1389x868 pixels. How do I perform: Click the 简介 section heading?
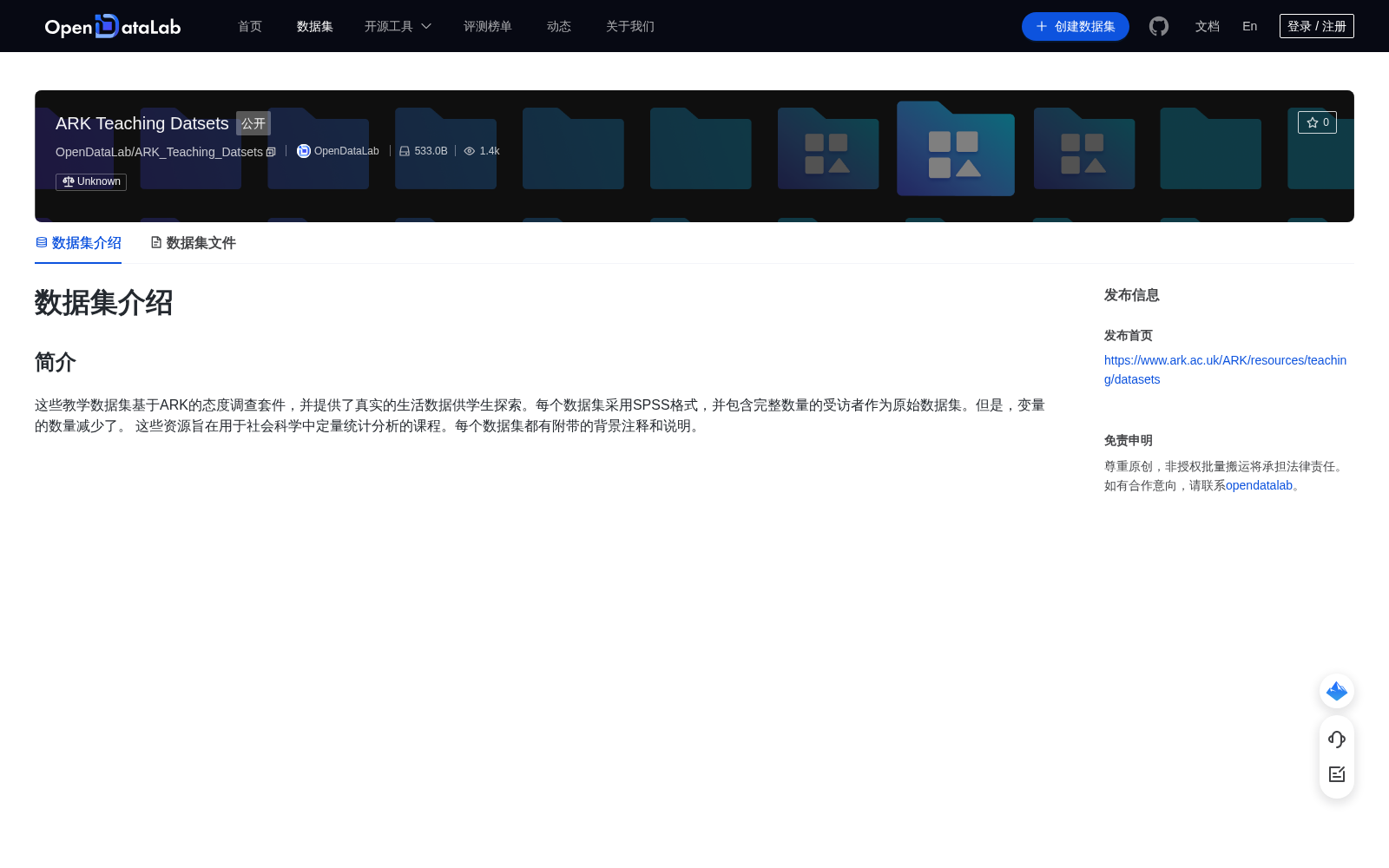point(56,362)
